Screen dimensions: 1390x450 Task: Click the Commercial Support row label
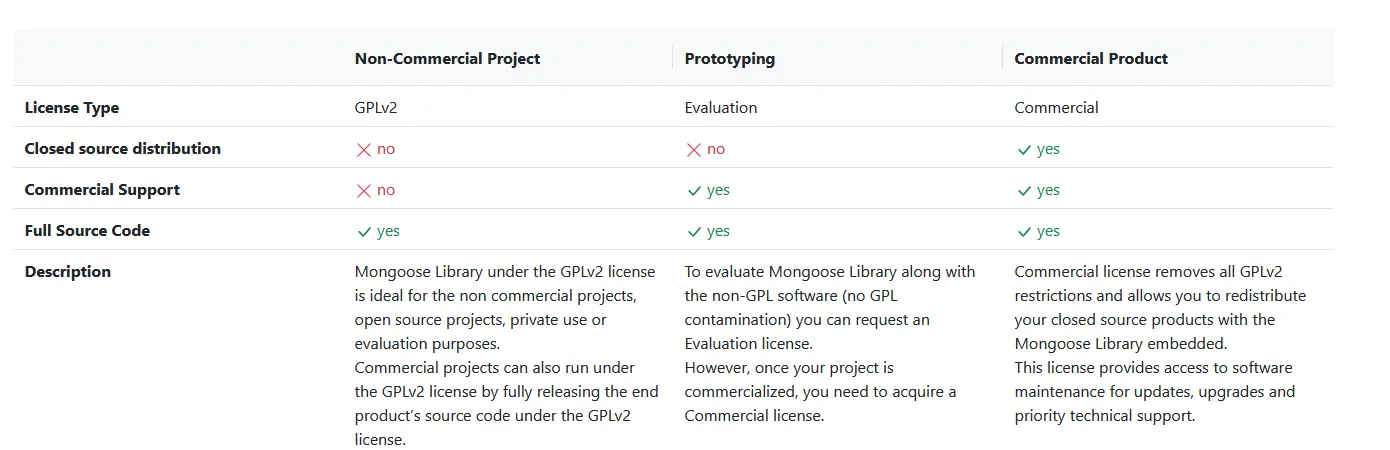pyautogui.click(x=102, y=190)
